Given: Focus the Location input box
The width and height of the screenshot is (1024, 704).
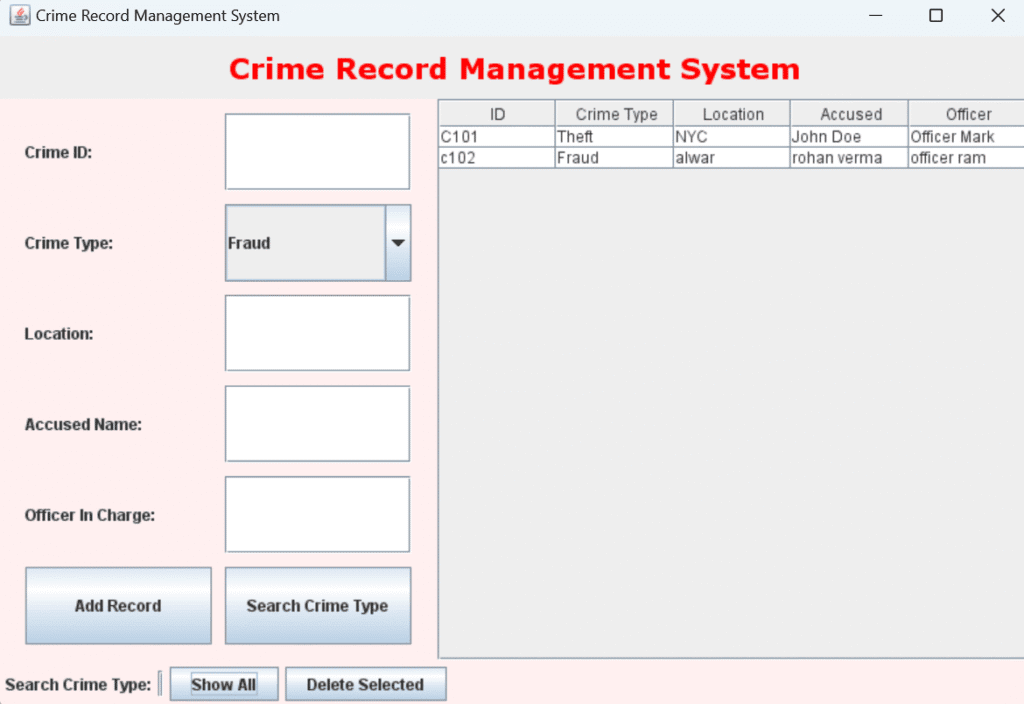Looking at the screenshot, I should click(317, 333).
